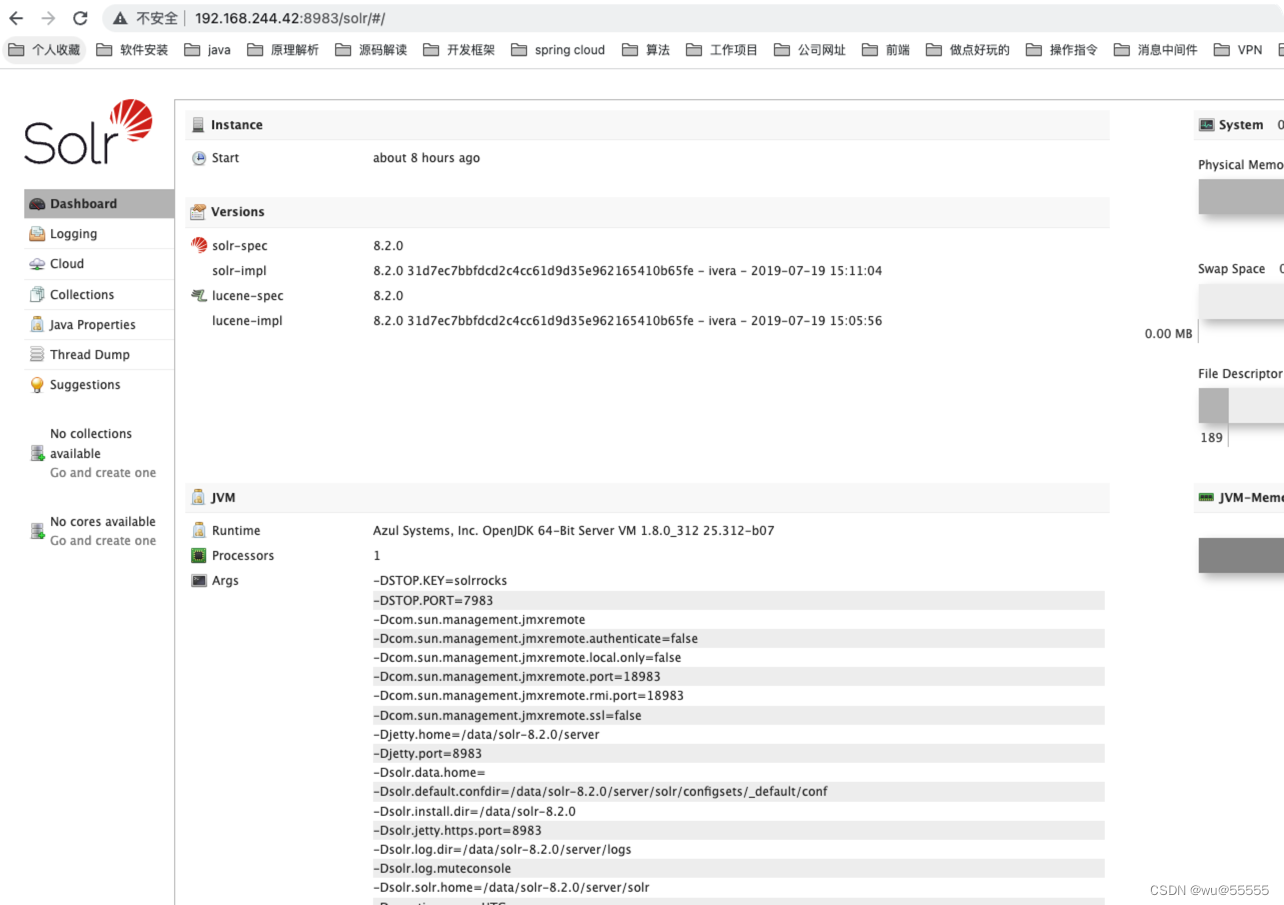
Task: Click Go and create one under collections
Action: tap(103, 473)
